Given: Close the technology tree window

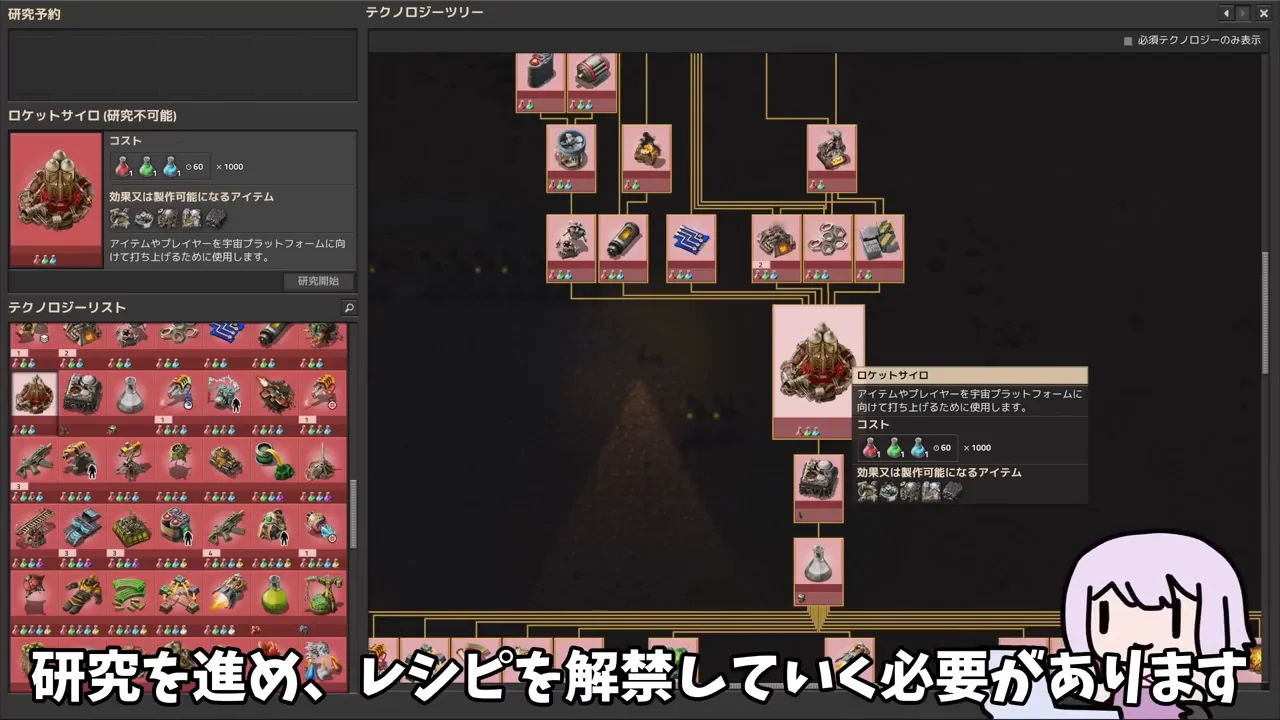Looking at the screenshot, I should coord(1263,13).
